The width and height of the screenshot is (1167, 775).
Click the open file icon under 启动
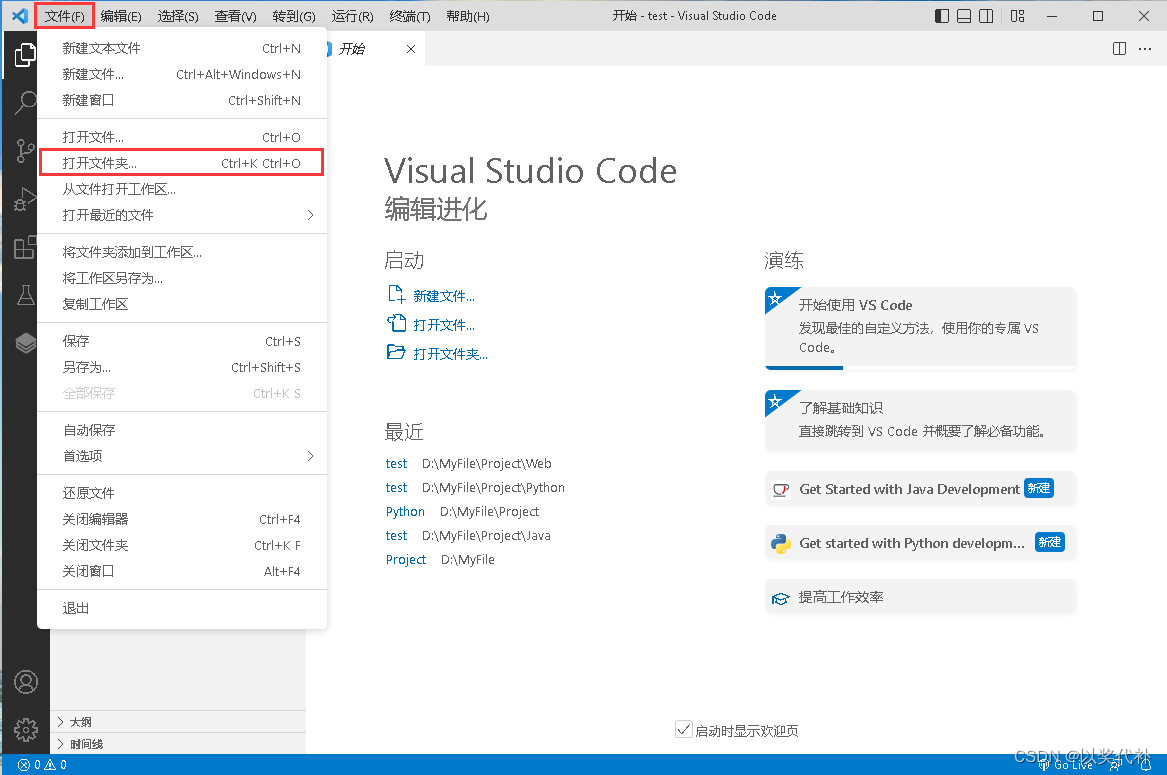point(396,323)
